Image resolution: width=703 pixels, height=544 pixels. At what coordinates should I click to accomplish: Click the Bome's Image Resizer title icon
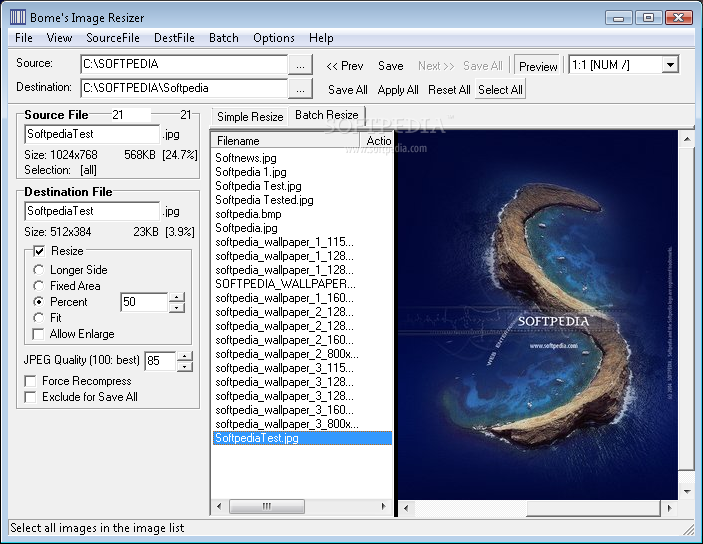point(18,17)
